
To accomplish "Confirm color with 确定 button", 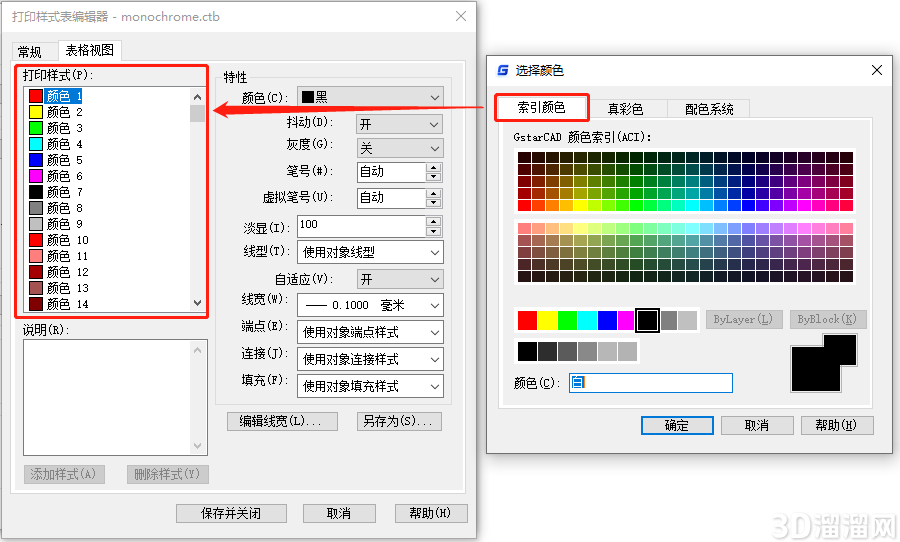I will (677, 425).
